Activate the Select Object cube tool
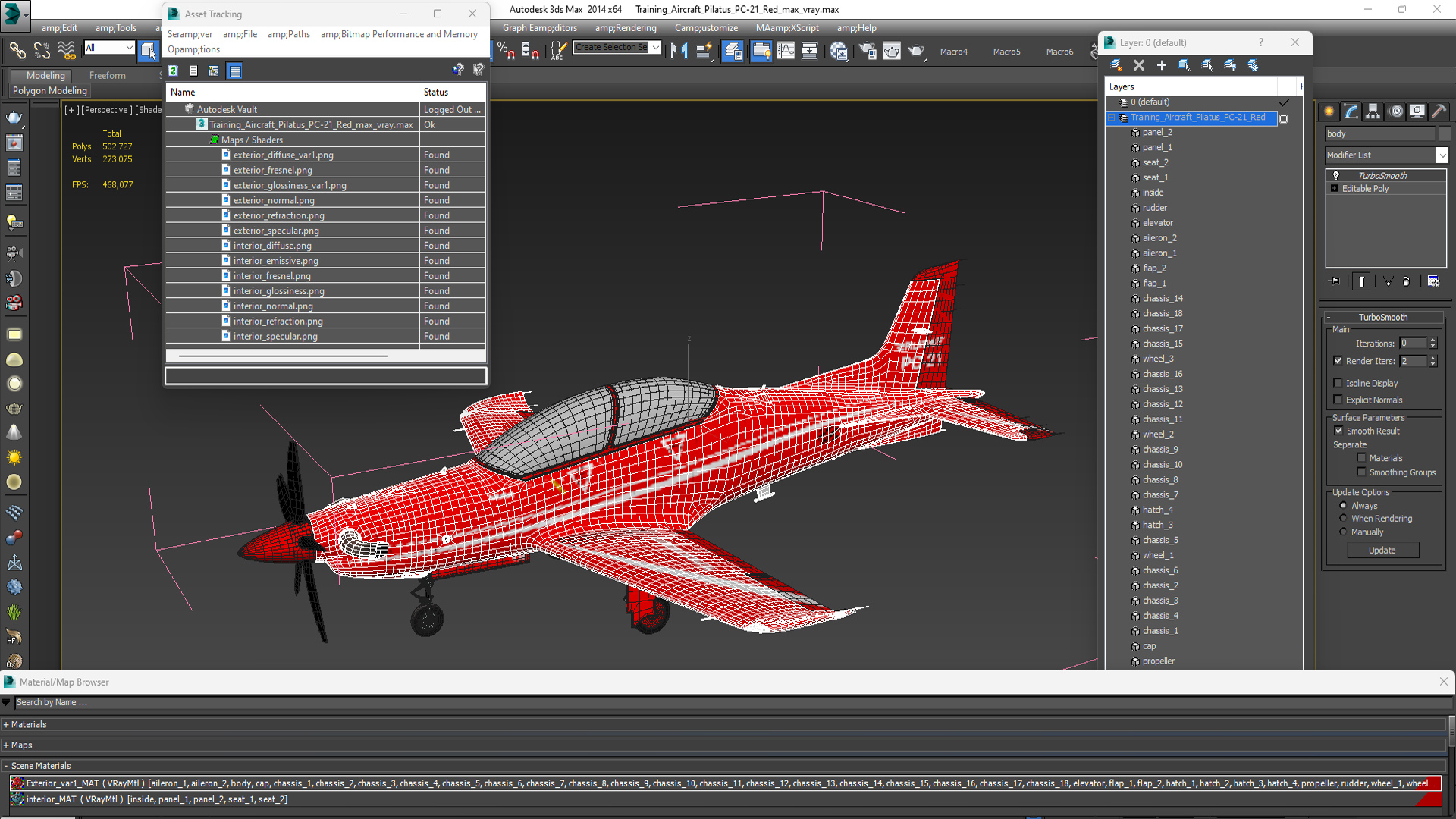The image size is (1456, 819). (149, 50)
